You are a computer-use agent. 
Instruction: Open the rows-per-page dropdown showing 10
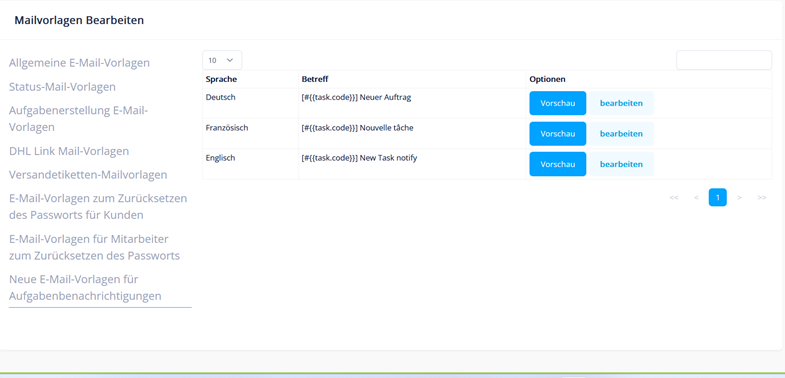click(222, 60)
